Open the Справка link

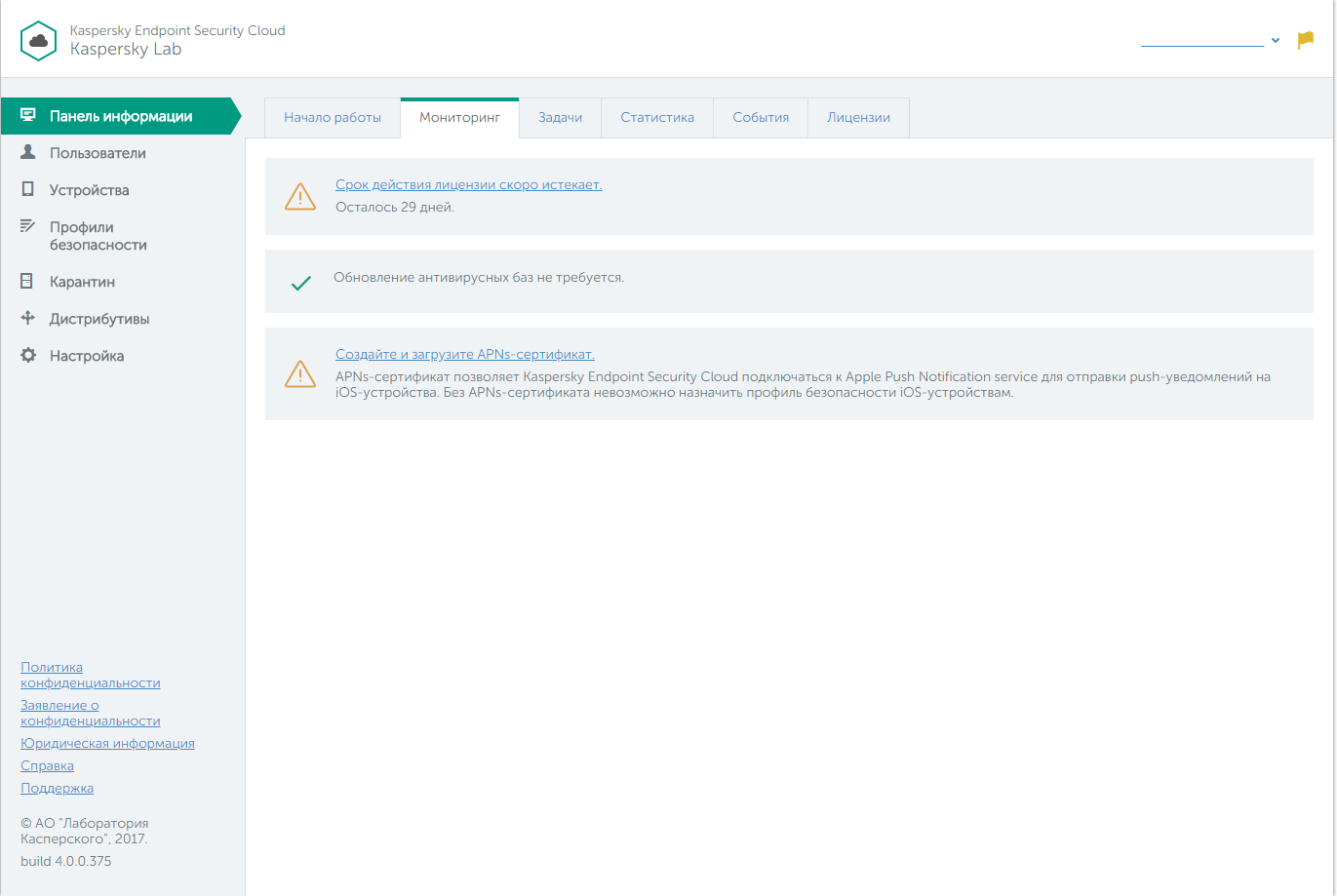47,766
